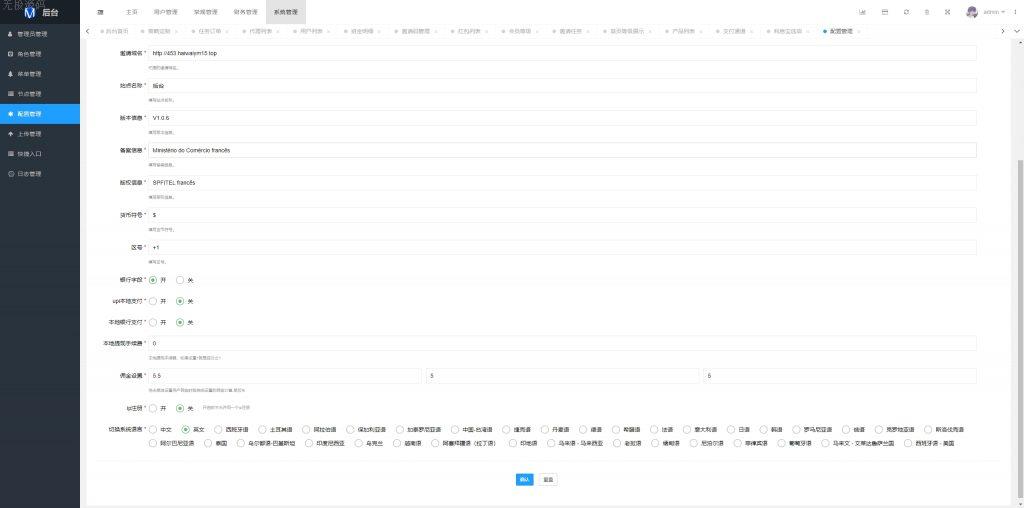The image size is (1024, 508).
Task: Click the domain URL input field
Action: pyautogui.click(x=562, y=53)
